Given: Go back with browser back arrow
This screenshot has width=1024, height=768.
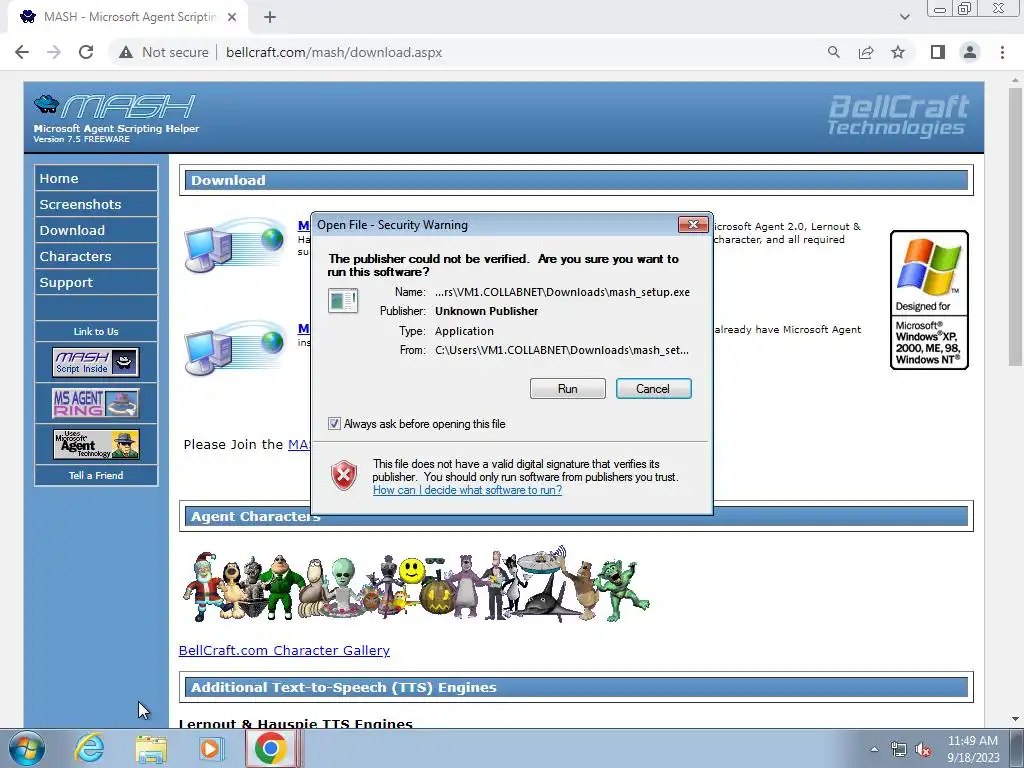Looking at the screenshot, I should (x=22, y=52).
